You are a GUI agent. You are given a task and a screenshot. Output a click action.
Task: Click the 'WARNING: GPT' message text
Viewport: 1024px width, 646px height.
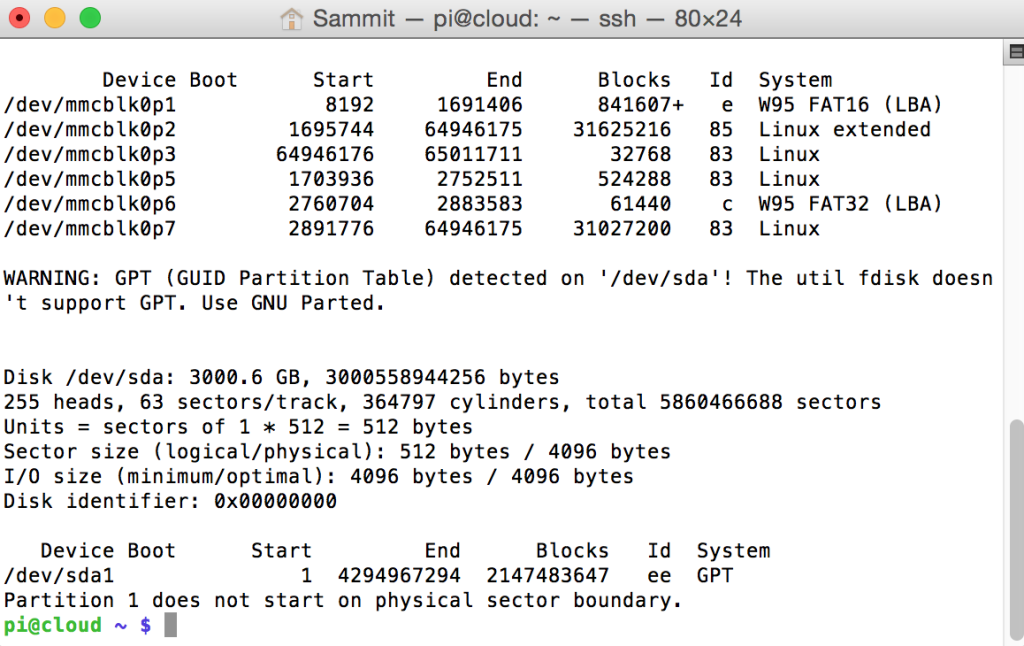[x=77, y=278]
